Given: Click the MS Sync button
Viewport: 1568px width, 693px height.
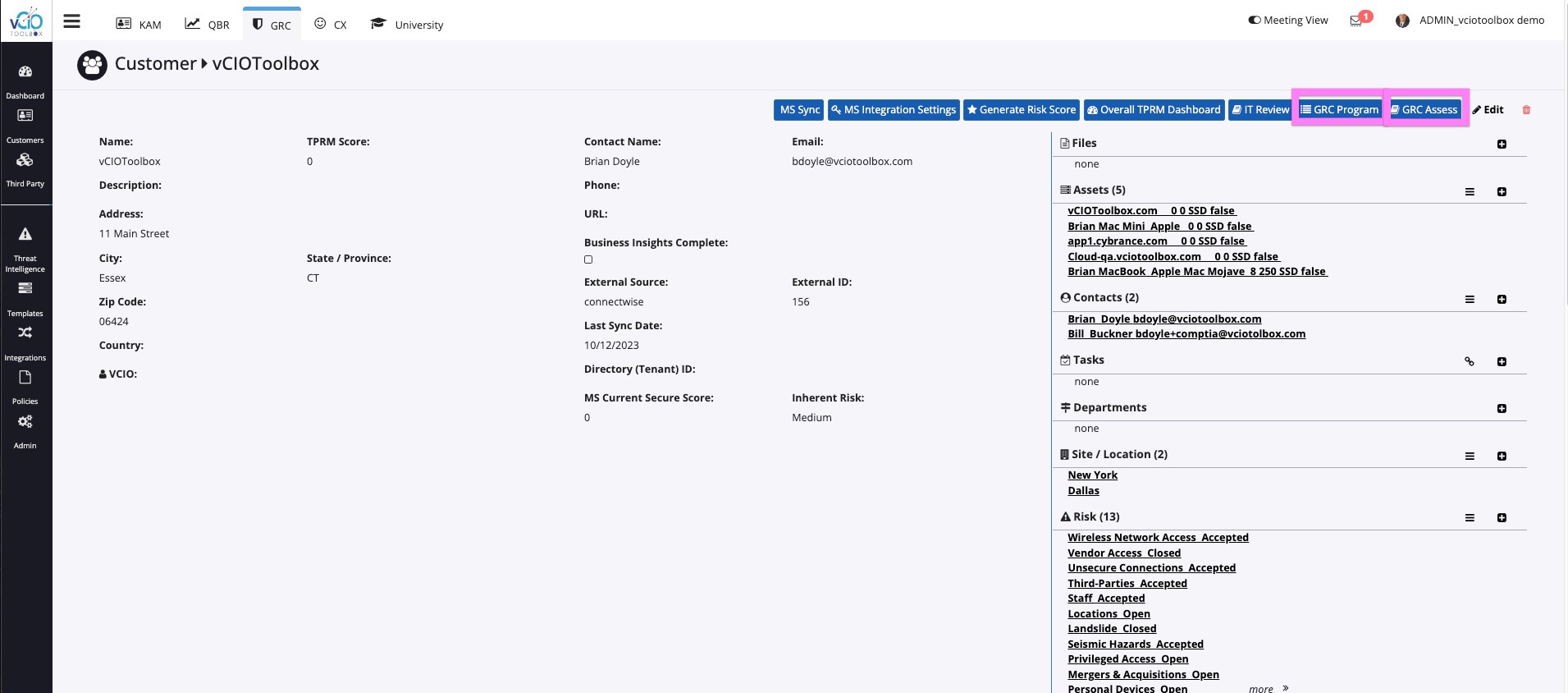Looking at the screenshot, I should (799, 110).
